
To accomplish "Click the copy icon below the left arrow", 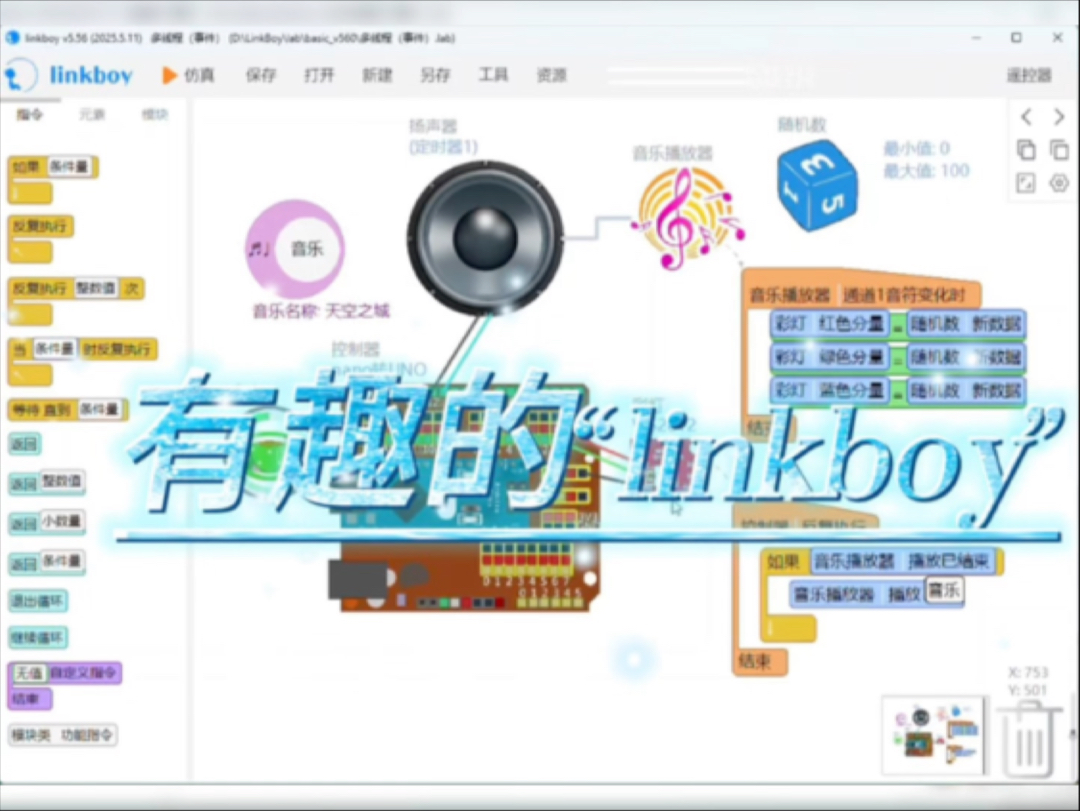I will point(1026,150).
